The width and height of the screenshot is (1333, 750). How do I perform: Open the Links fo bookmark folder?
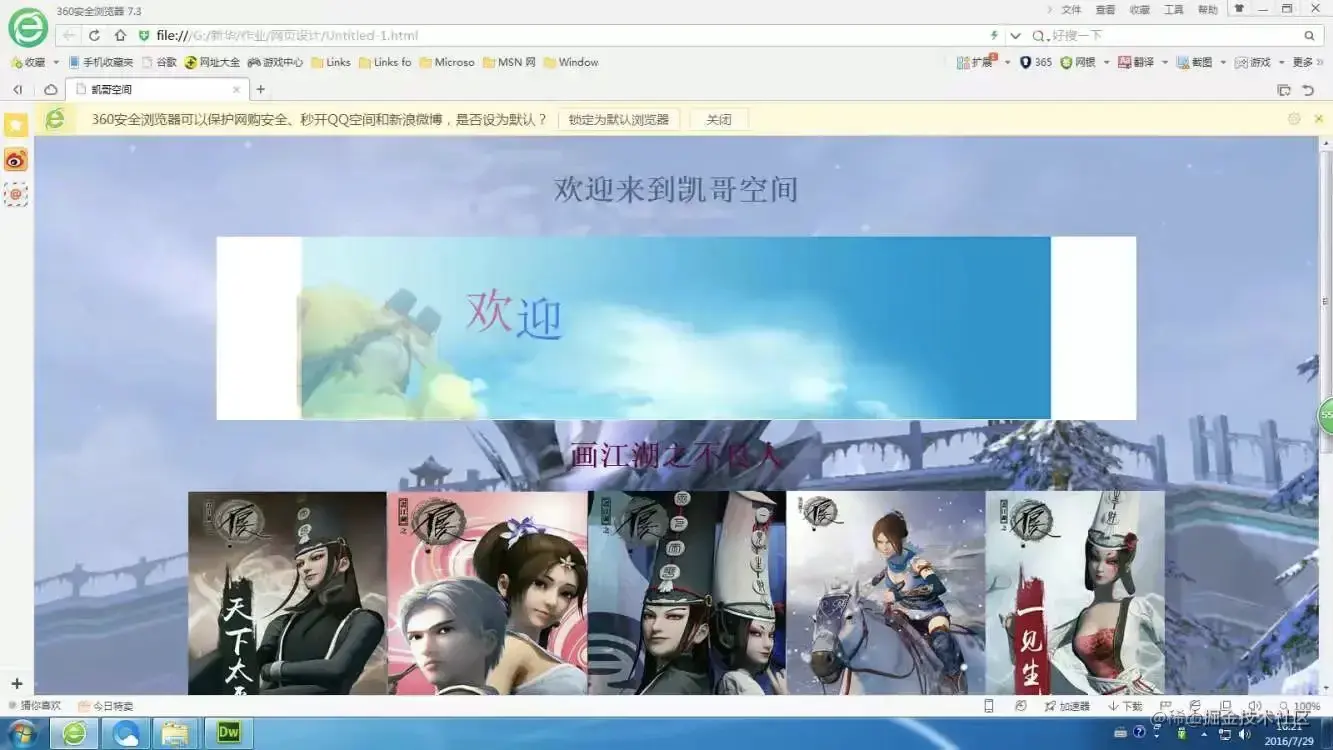click(x=385, y=62)
